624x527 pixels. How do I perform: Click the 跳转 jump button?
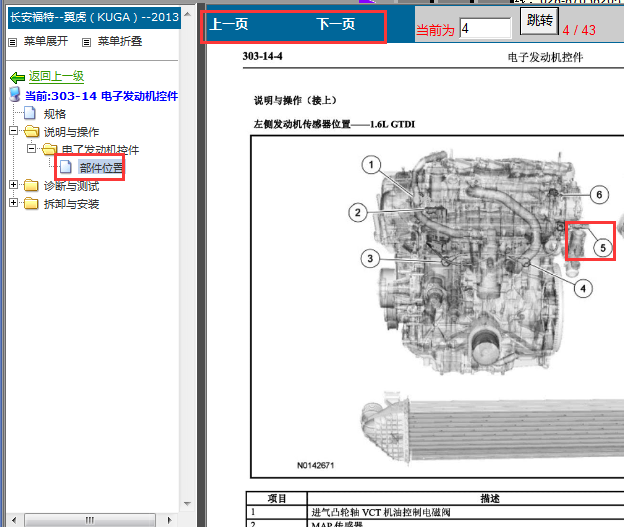coord(540,20)
